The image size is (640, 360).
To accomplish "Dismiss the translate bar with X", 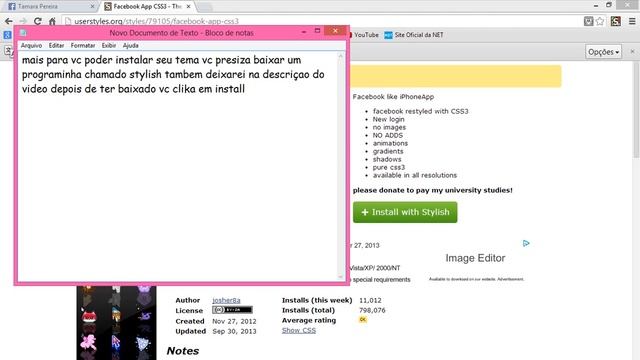I will (632, 52).
